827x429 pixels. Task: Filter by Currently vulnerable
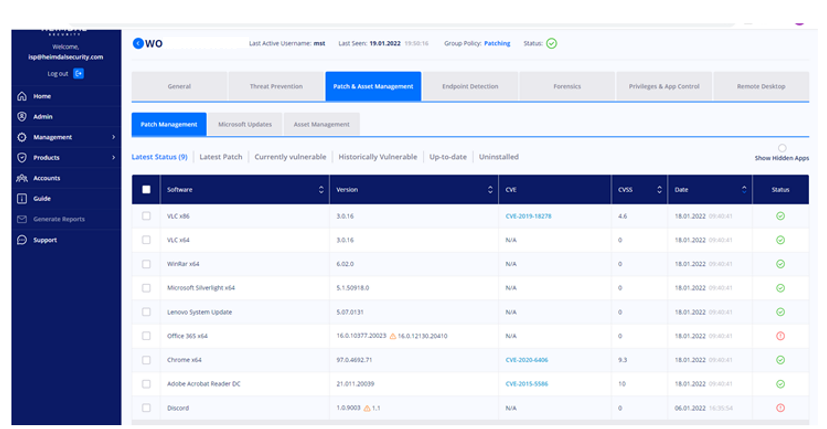[290, 157]
